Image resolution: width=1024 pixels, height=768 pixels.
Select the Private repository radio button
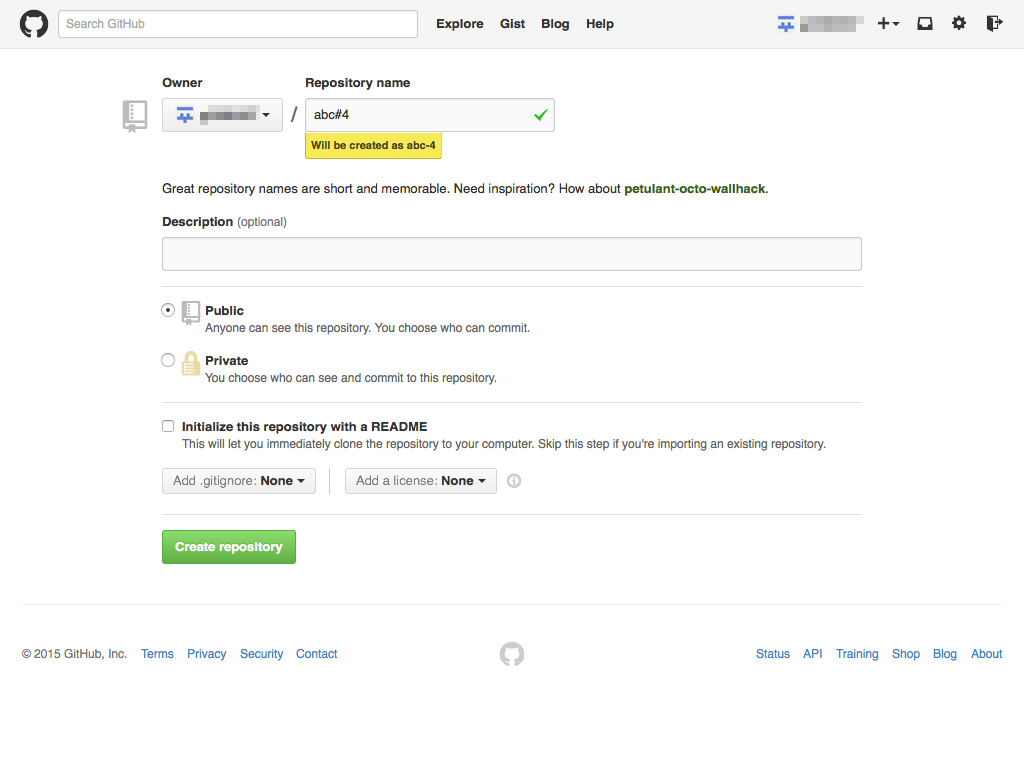point(168,360)
